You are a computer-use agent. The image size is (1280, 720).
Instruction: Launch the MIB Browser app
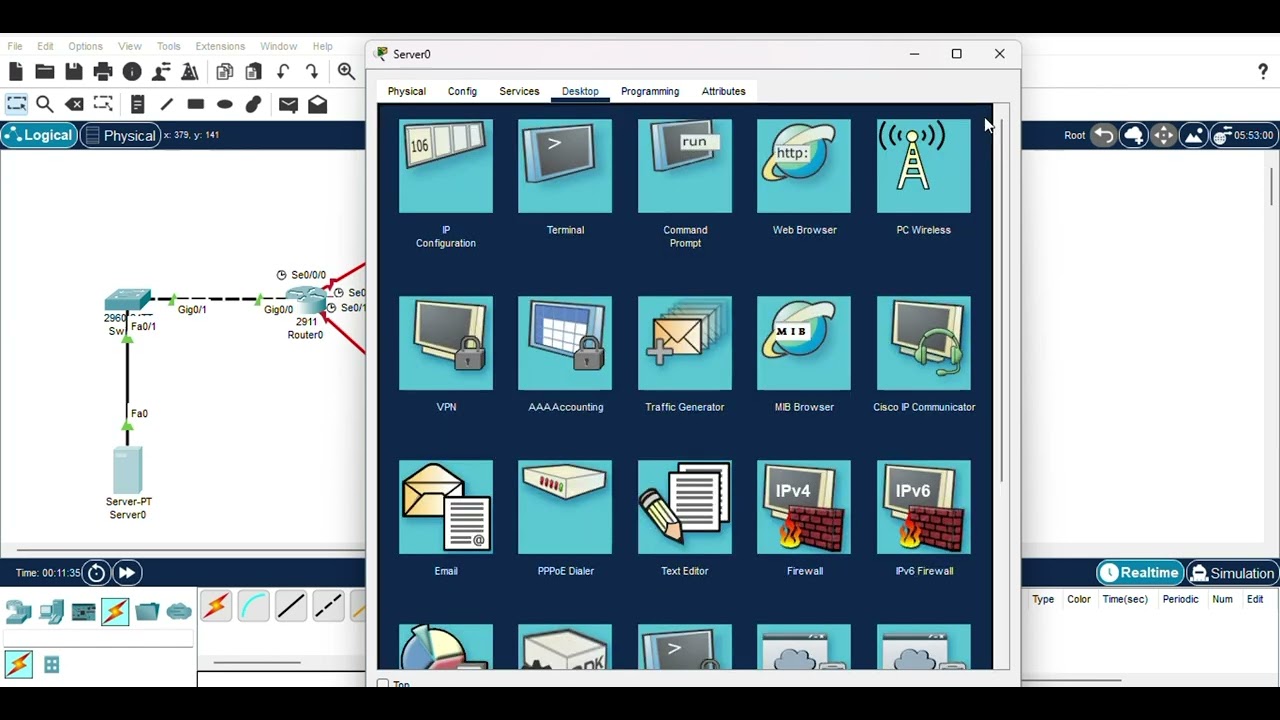pos(804,343)
